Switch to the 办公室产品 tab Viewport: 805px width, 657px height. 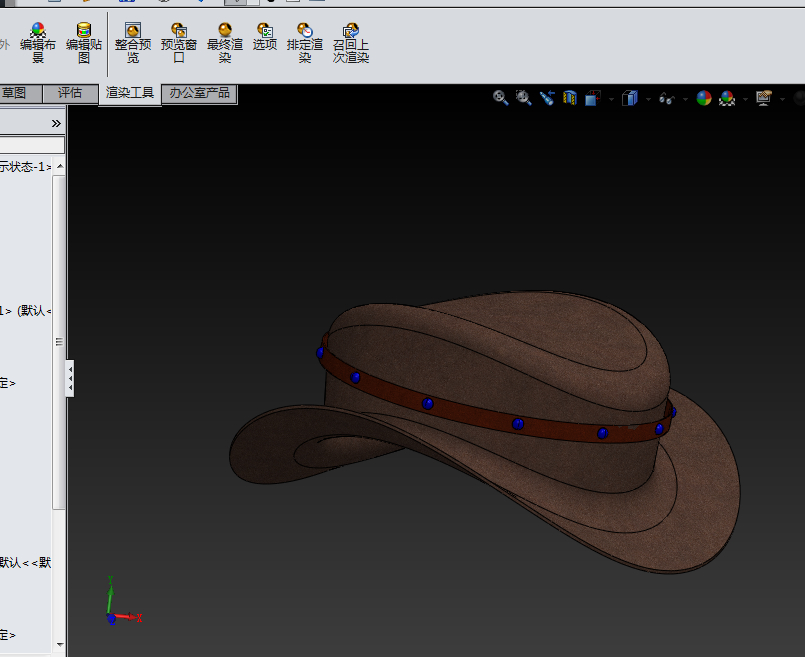coord(199,93)
